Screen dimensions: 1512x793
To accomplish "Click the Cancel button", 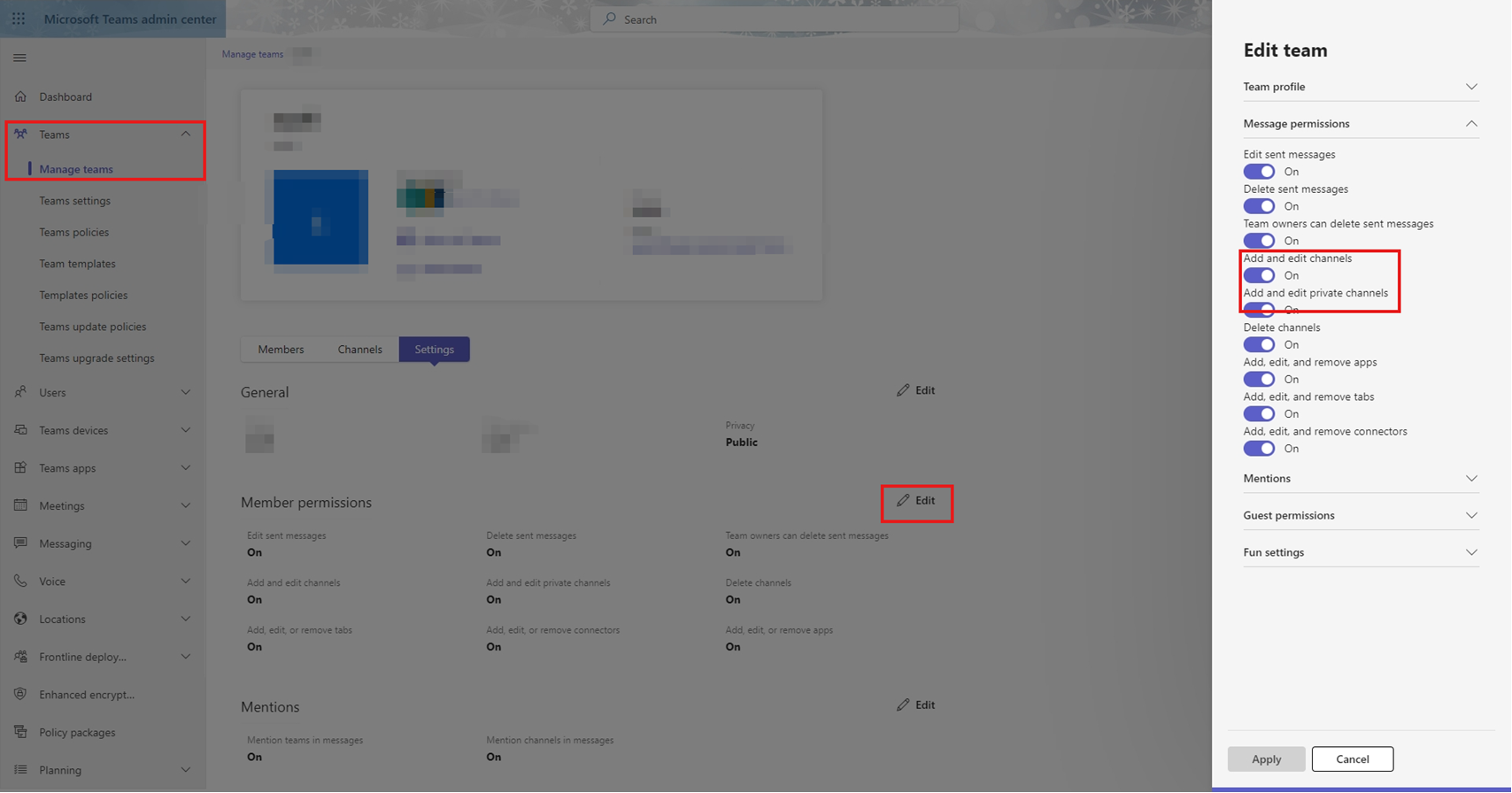I will [1353, 759].
